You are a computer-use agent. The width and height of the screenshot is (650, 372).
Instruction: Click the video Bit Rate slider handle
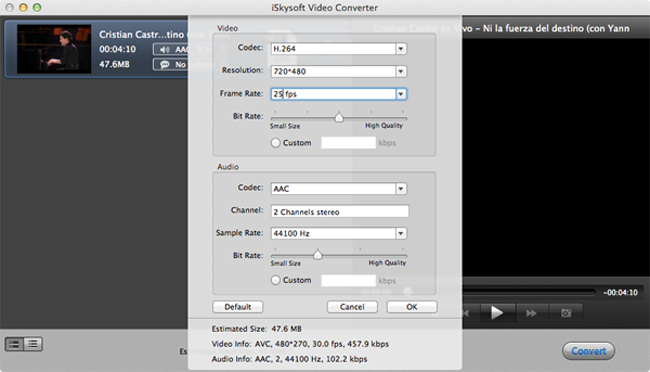point(339,118)
